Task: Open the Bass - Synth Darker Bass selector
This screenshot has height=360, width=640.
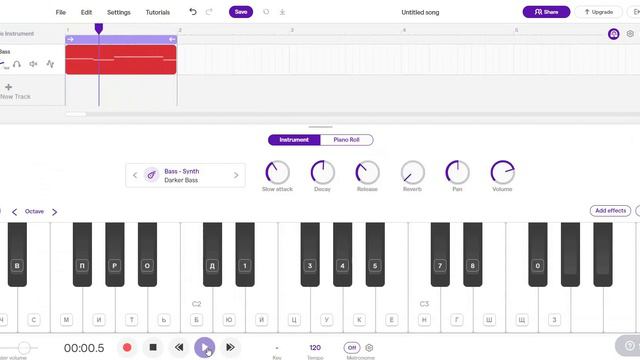Action: pyautogui.click(x=185, y=176)
